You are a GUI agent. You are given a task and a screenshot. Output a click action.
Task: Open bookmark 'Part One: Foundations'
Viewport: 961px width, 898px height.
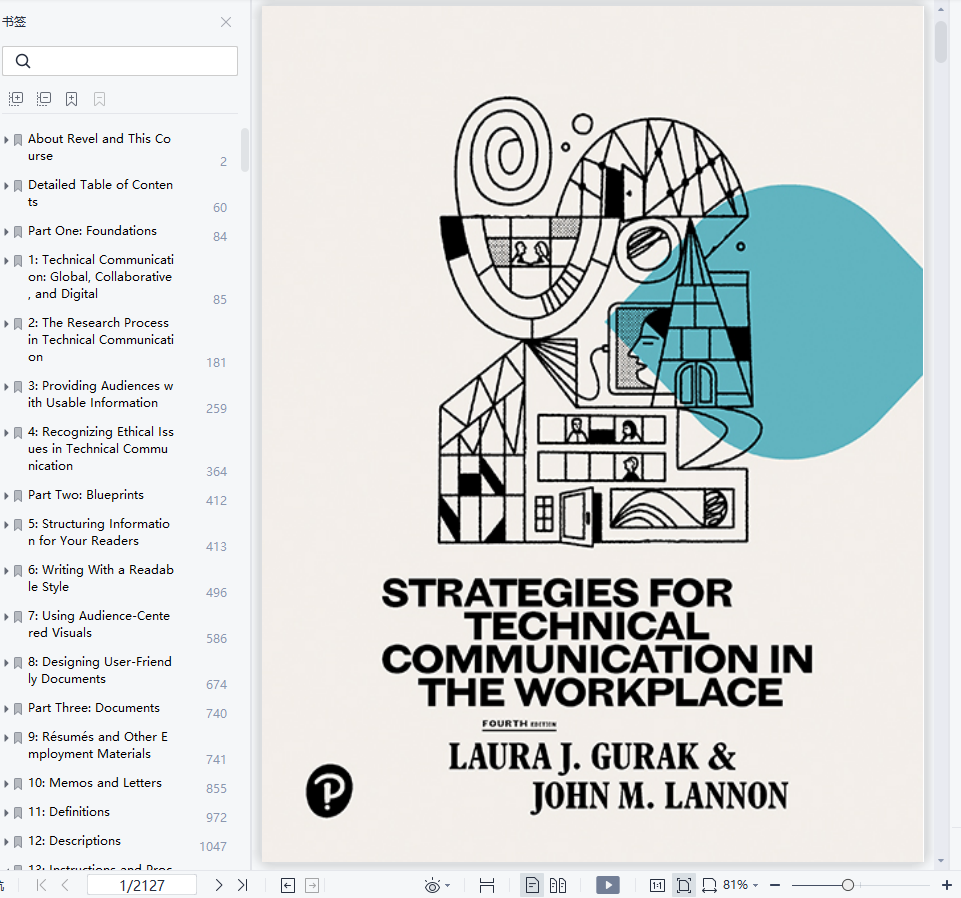click(x=92, y=231)
